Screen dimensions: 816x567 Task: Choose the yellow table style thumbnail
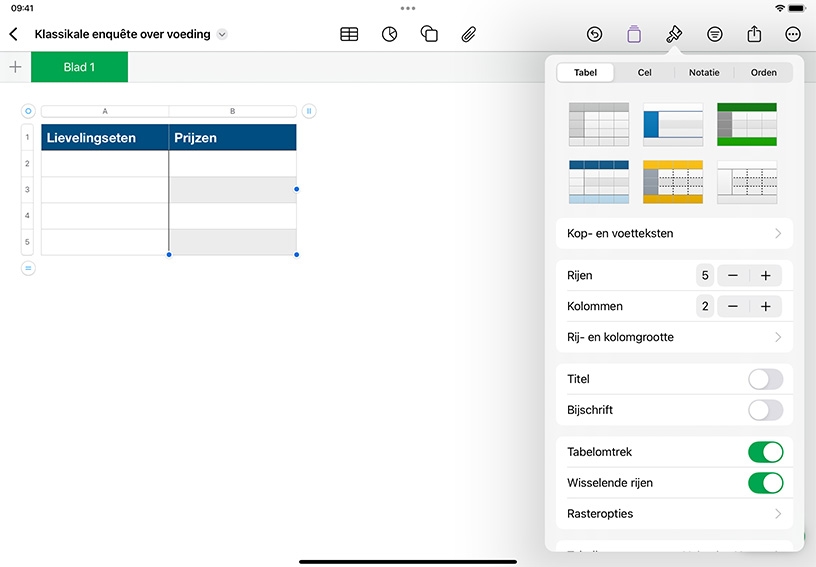click(673, 182)
